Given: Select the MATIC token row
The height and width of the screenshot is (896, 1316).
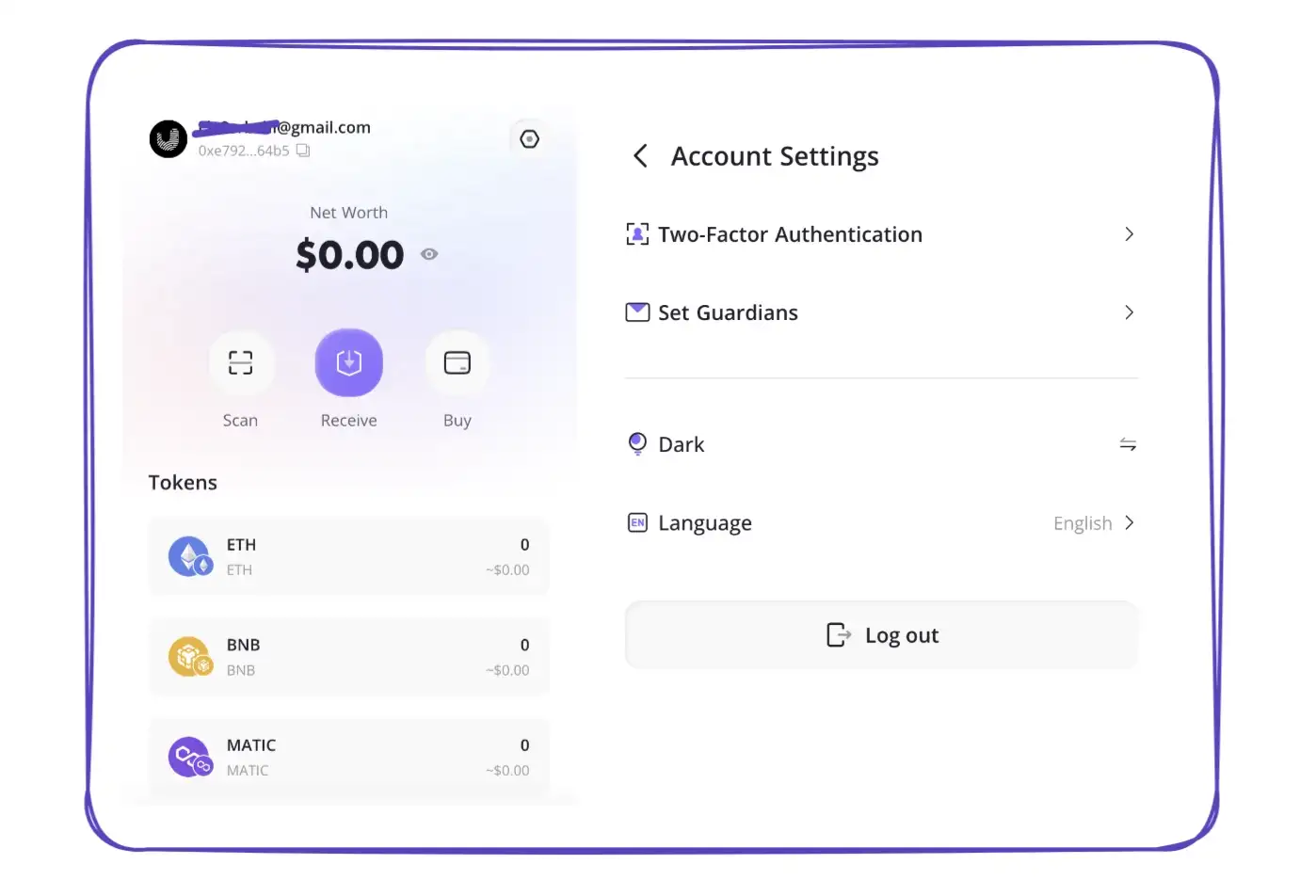Looking at the screenshot, I should 349,757.
